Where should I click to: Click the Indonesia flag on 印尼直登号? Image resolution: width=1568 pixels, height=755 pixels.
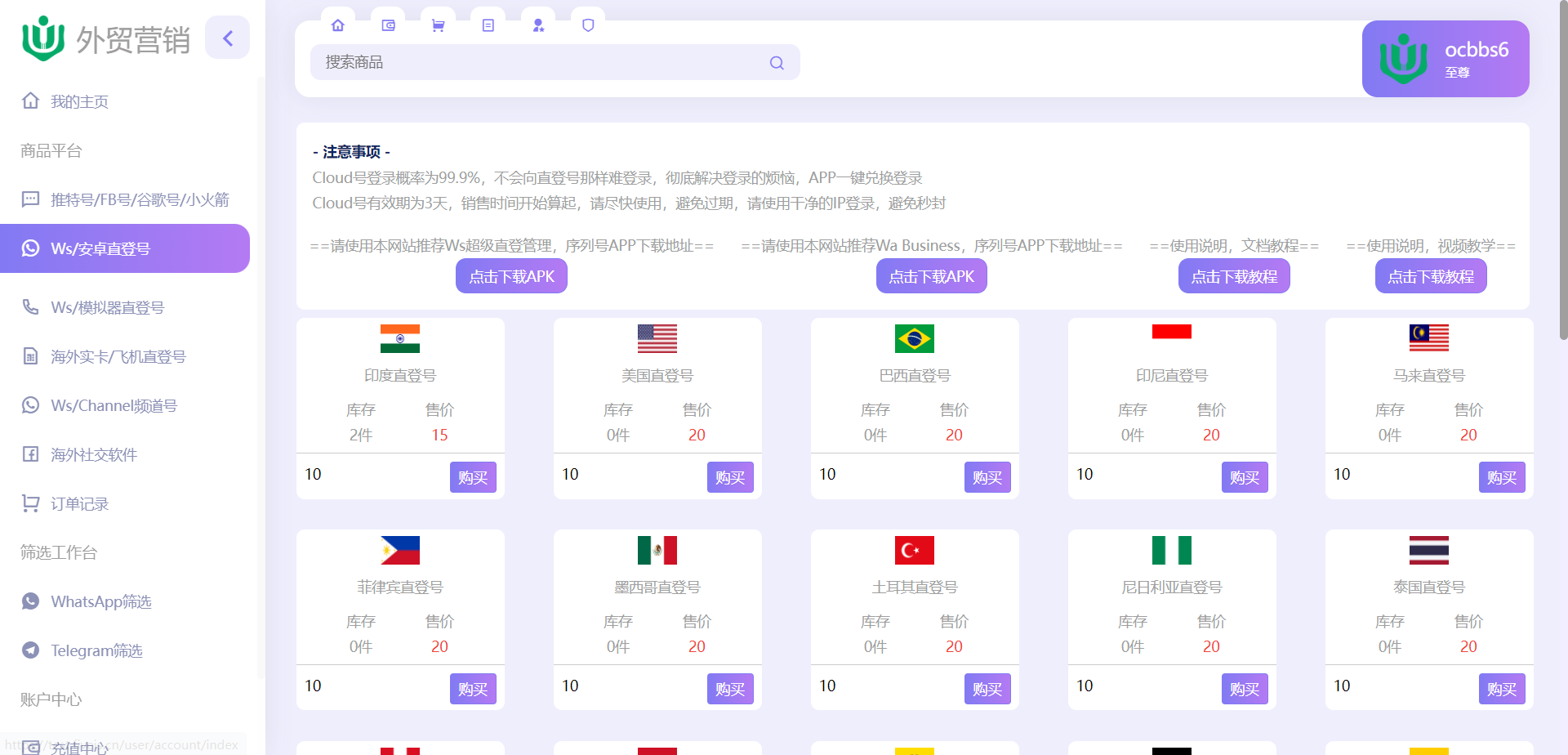[x=1172, y=338]
